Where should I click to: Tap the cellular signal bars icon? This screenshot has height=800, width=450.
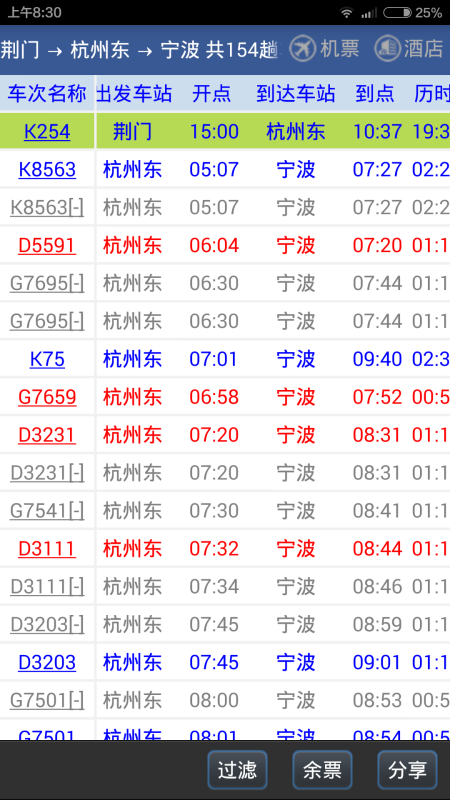coord(369,13)
